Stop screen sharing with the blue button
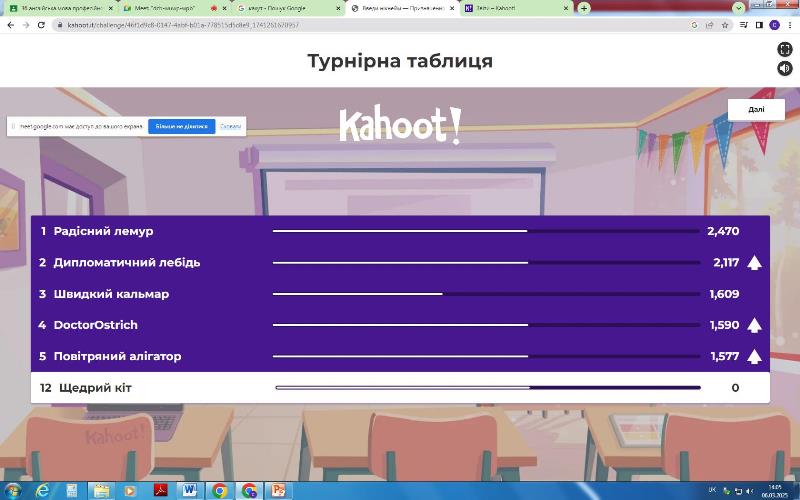Screen dimensions: 800x500 181,127
